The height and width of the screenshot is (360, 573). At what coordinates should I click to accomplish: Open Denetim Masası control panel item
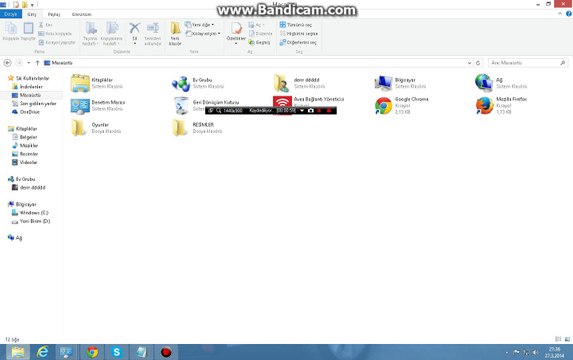coord(98,105)
